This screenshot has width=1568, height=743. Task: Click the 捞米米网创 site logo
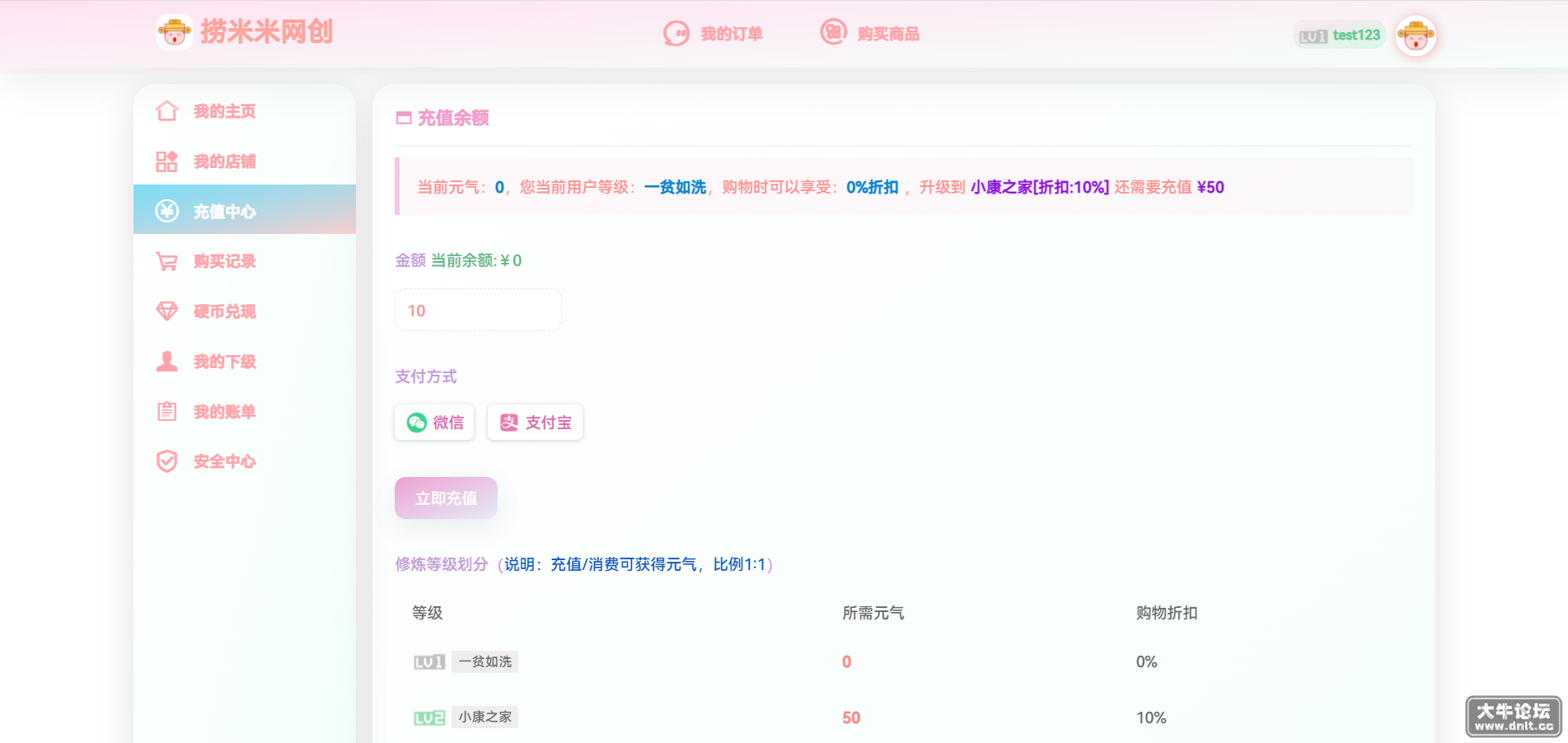[x=246, y=32]
